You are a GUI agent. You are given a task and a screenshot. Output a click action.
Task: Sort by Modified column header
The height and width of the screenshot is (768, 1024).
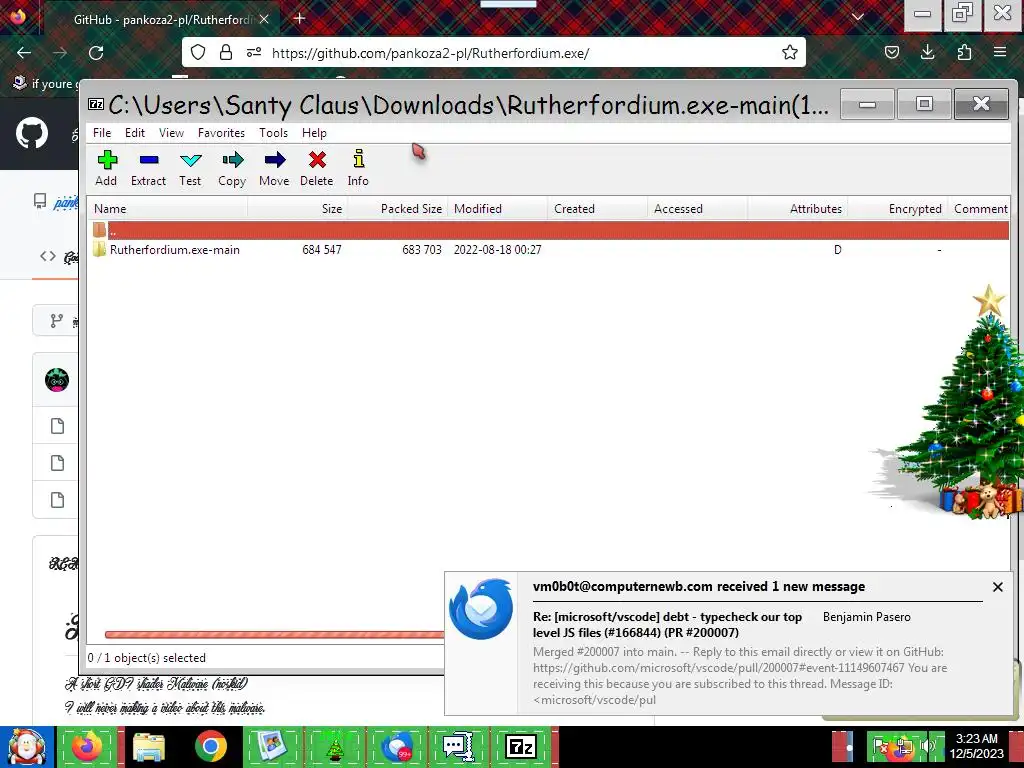(x=498, y=209)
